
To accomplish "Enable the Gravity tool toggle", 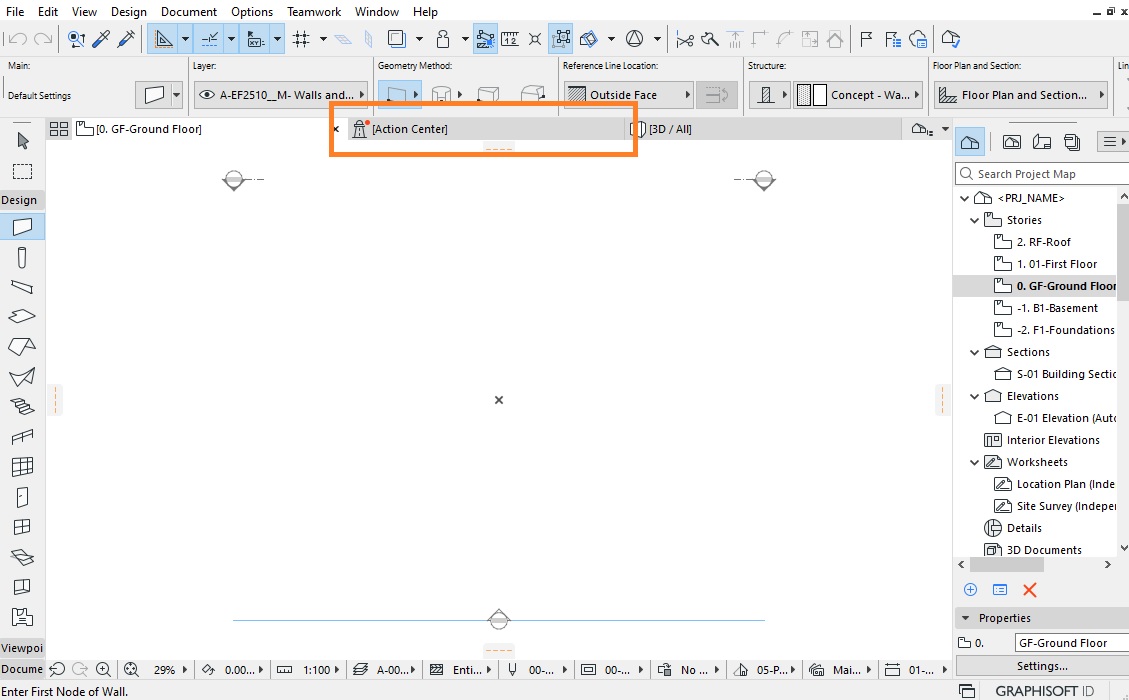I will click(x=443, y=38).
